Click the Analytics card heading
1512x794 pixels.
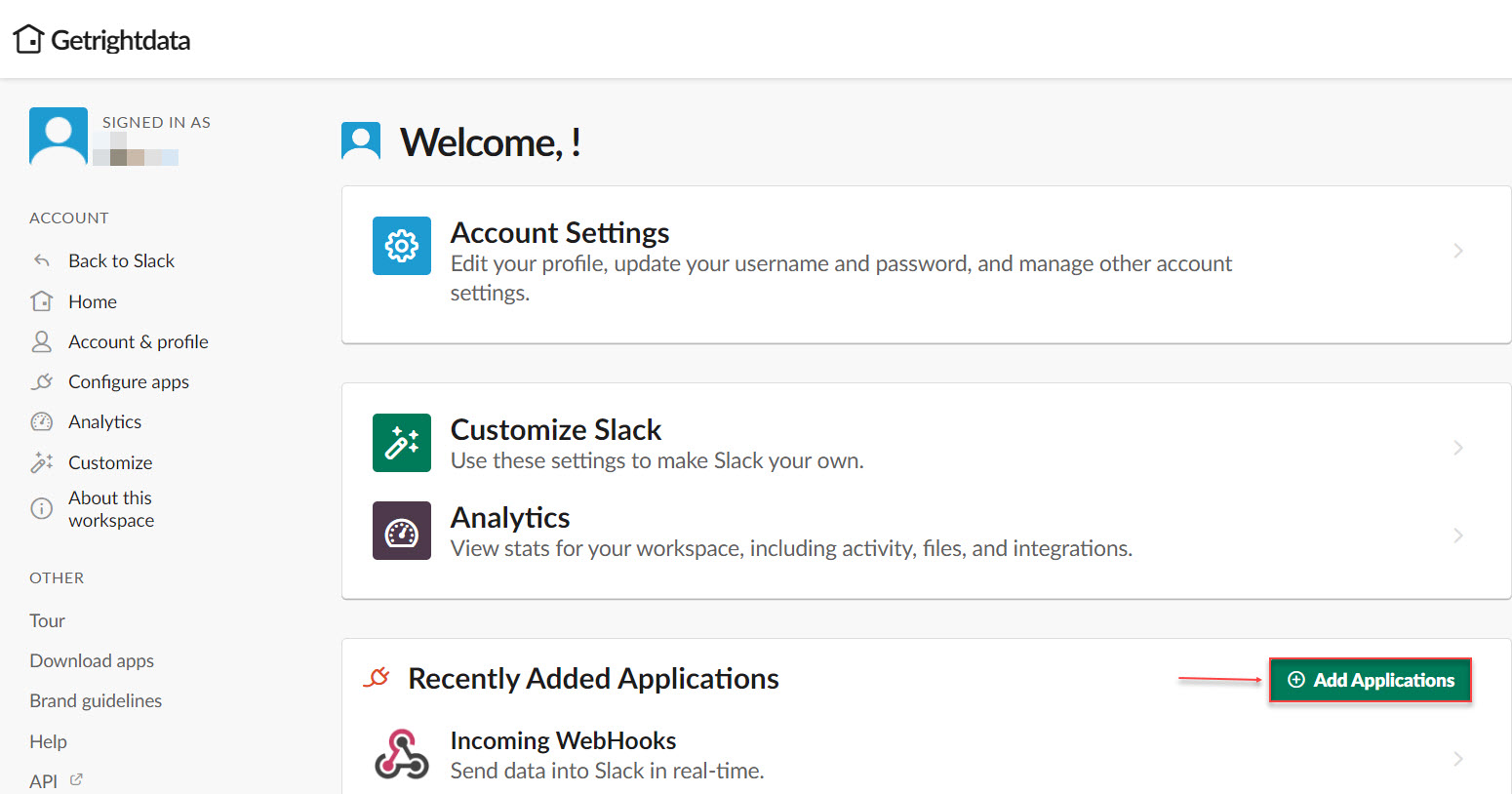(510, 517)
